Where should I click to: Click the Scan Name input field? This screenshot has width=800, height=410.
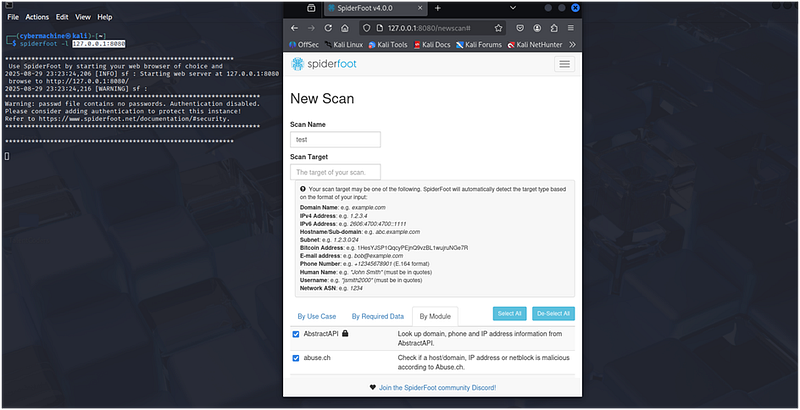click(335, 139)
